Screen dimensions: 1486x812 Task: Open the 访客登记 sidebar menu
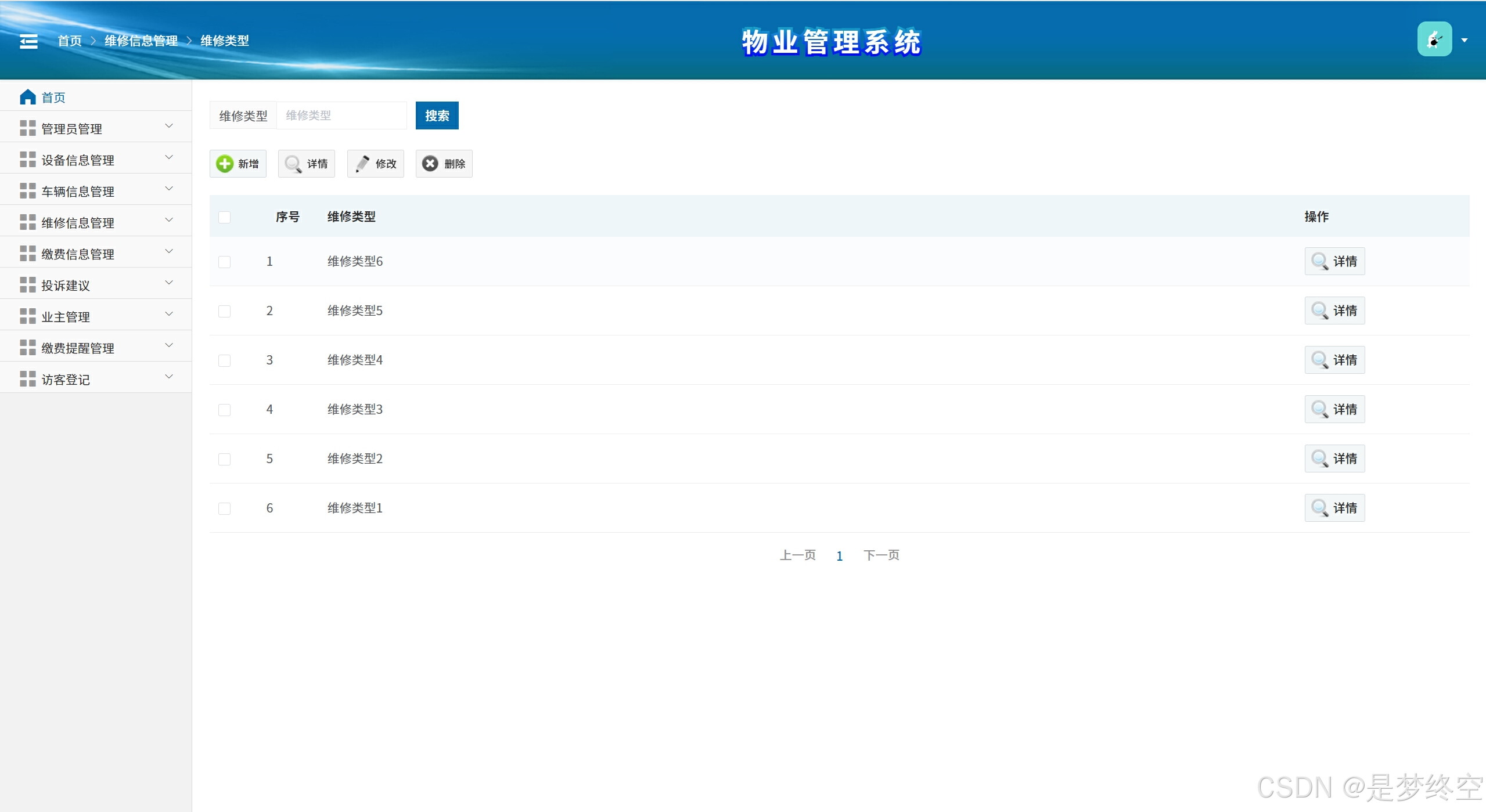coord(66,380)
